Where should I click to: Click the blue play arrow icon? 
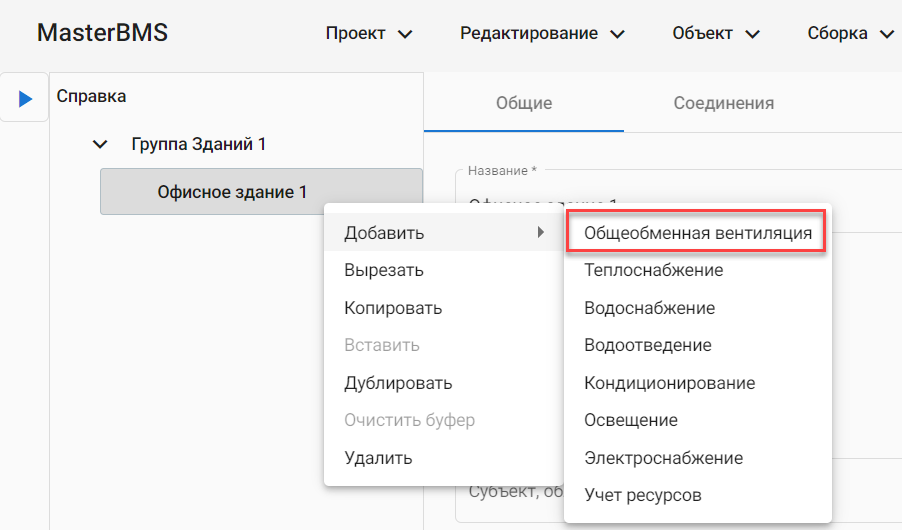(x=25, y=98)
